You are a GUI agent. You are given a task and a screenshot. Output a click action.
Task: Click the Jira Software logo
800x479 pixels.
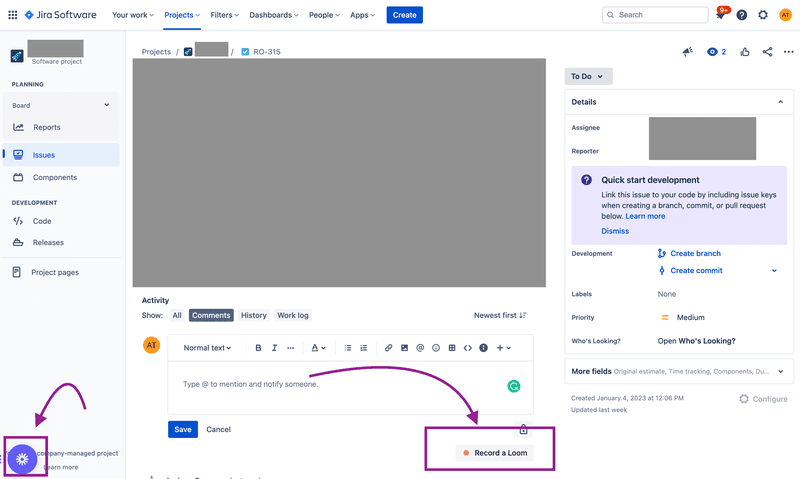(x=61, y=15)
